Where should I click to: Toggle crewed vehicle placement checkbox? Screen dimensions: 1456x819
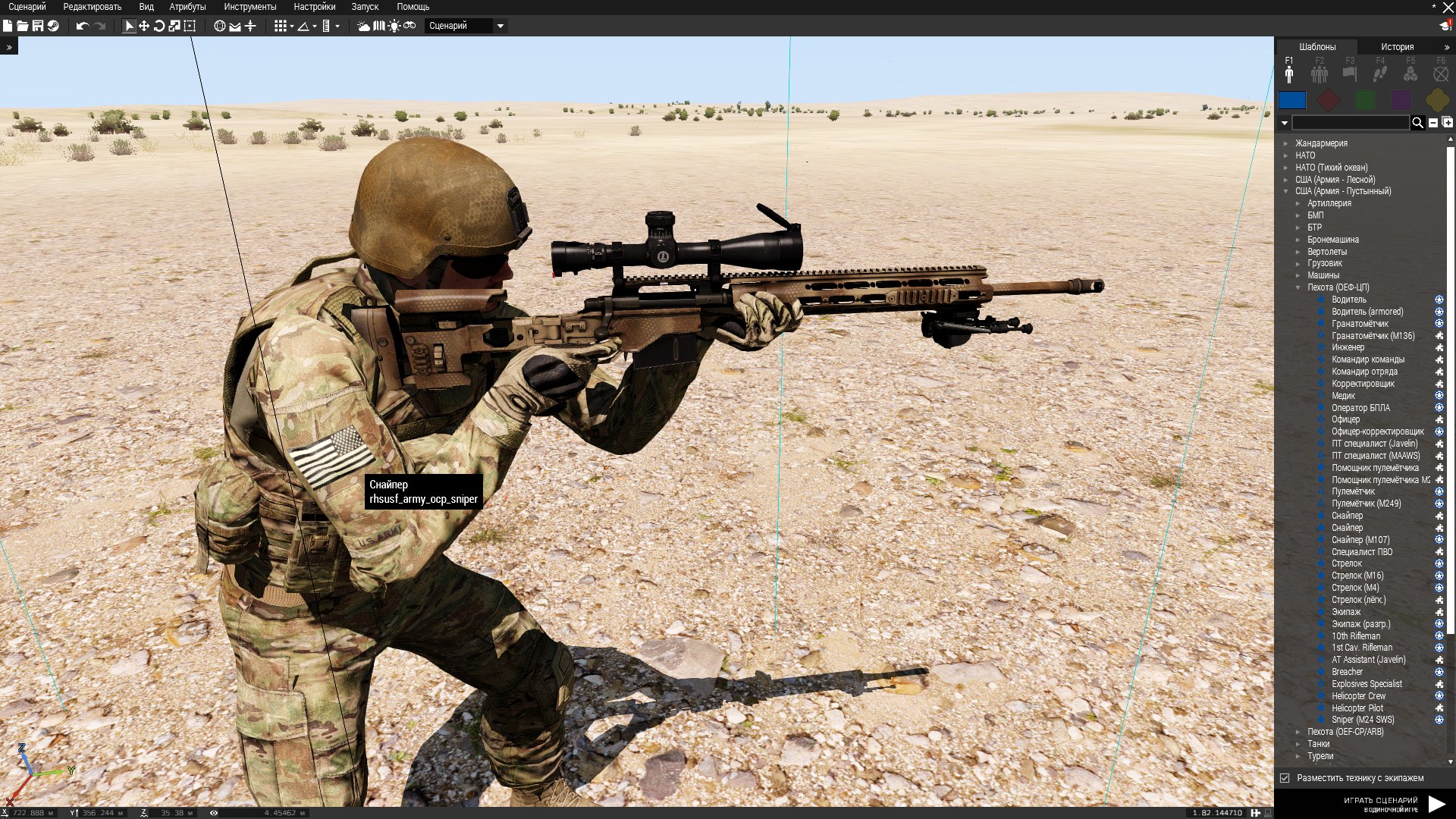point(1285,778)
